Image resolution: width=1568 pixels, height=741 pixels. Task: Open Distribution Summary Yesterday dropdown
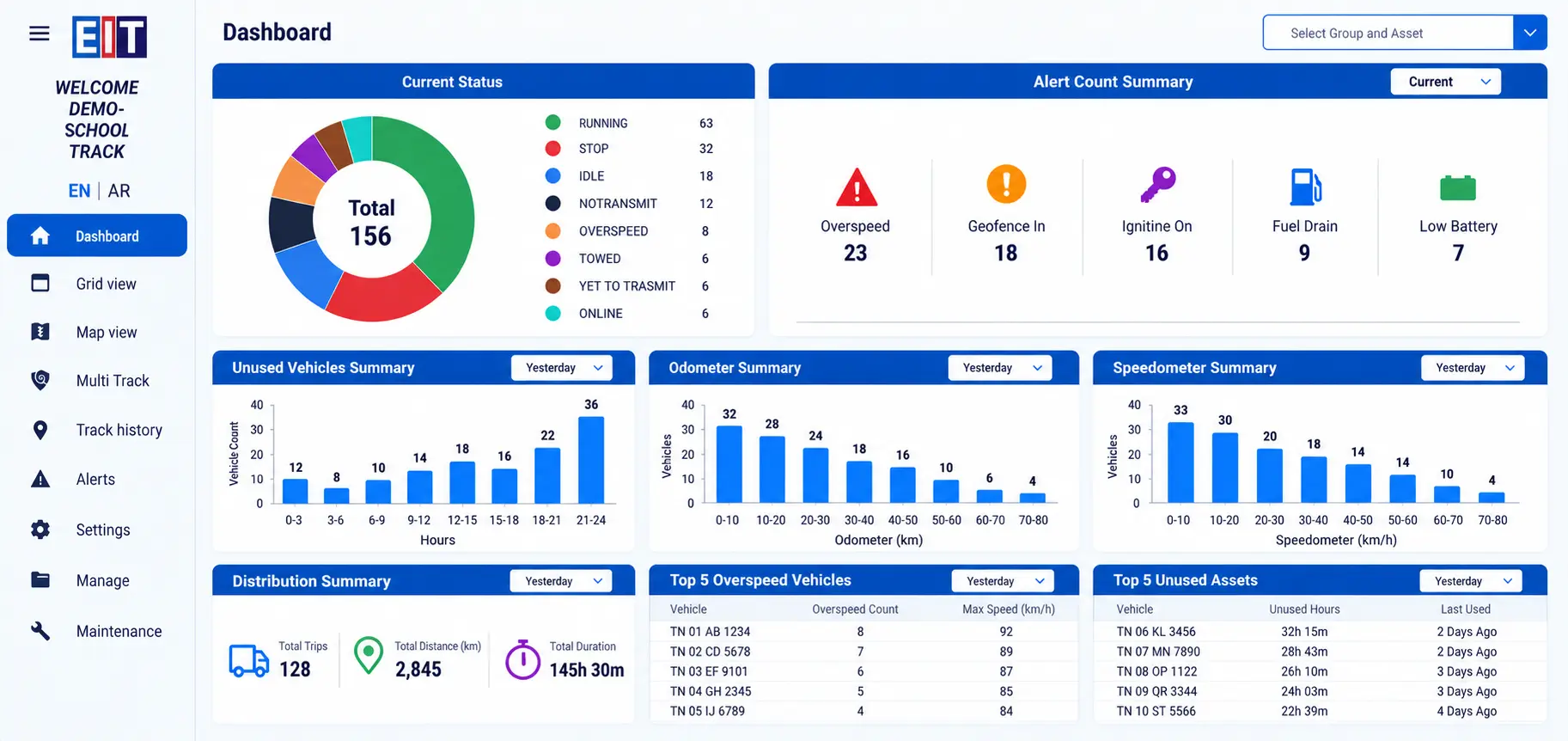pos(562,581)
